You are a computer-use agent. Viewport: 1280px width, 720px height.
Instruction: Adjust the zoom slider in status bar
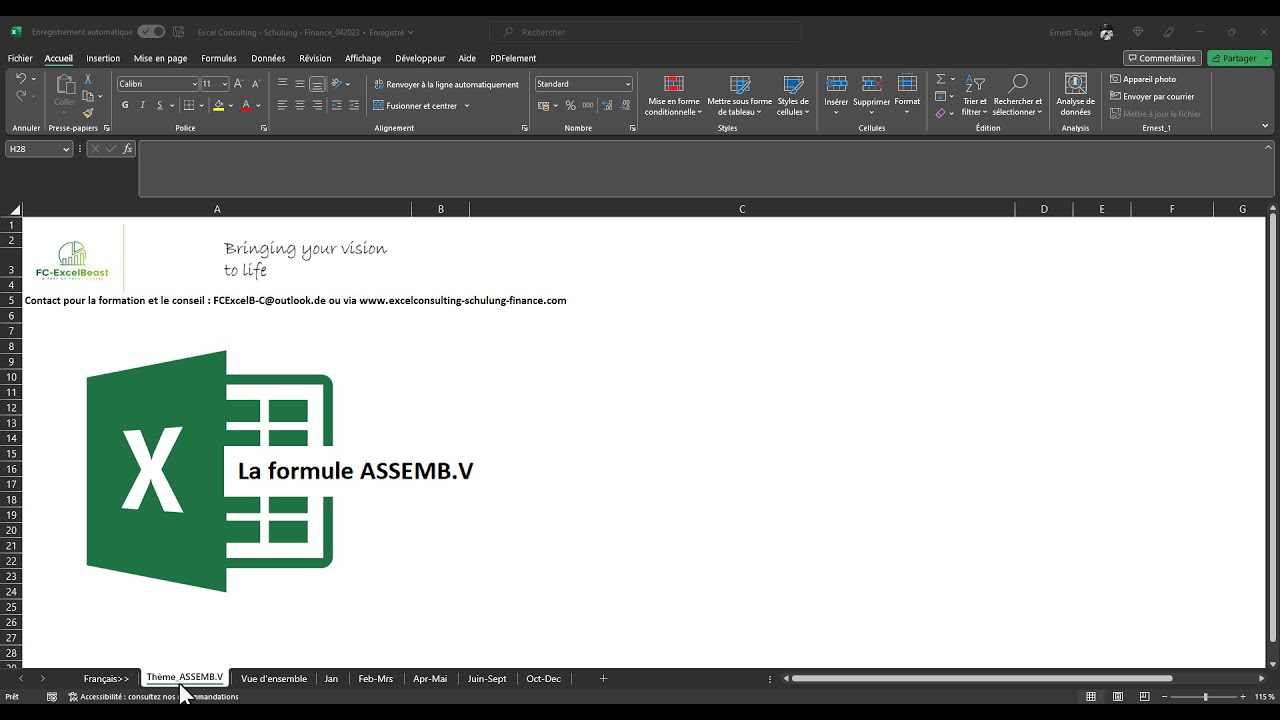1205,696
